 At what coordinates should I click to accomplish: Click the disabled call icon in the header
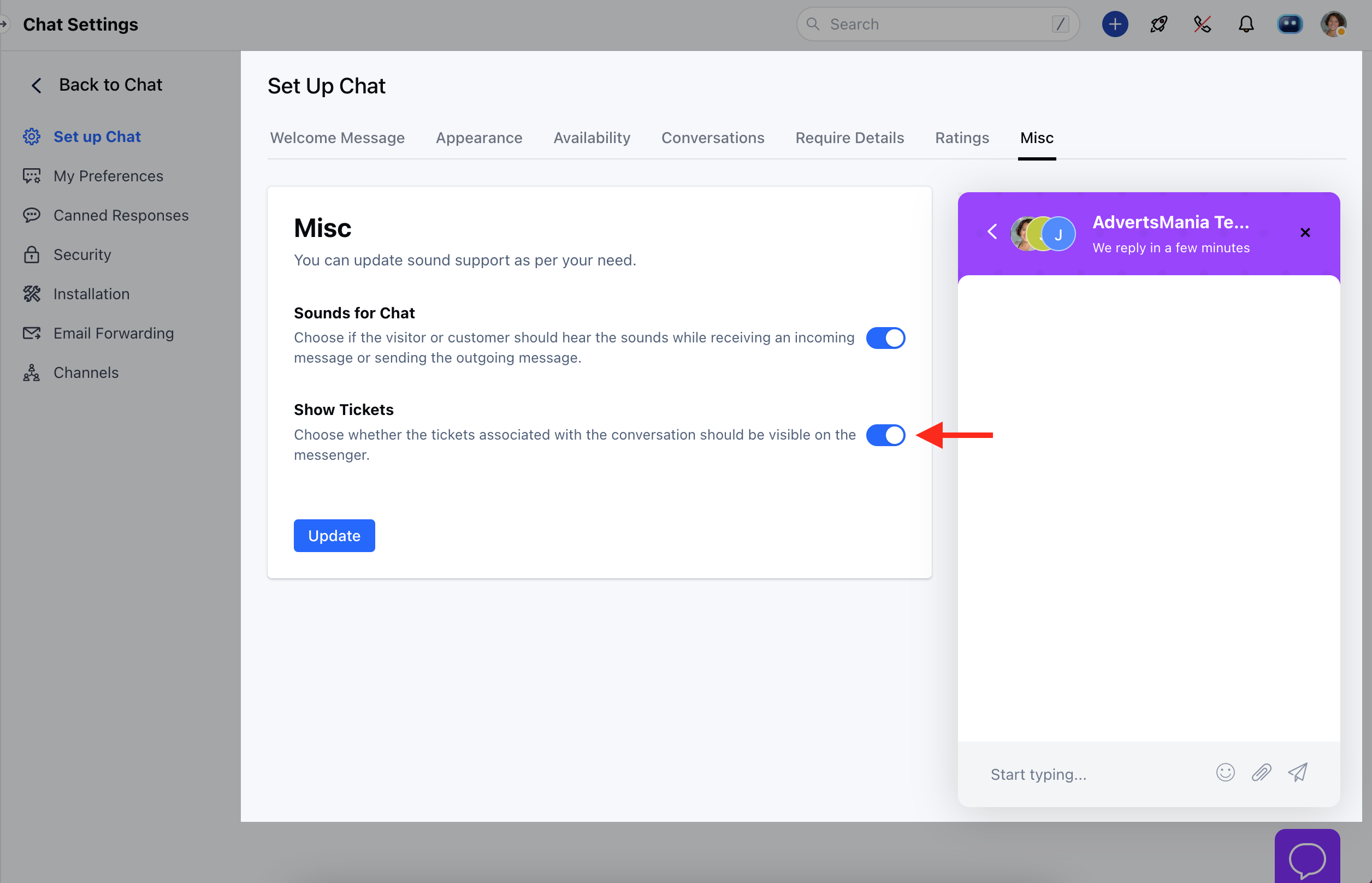coord(1202,24)
